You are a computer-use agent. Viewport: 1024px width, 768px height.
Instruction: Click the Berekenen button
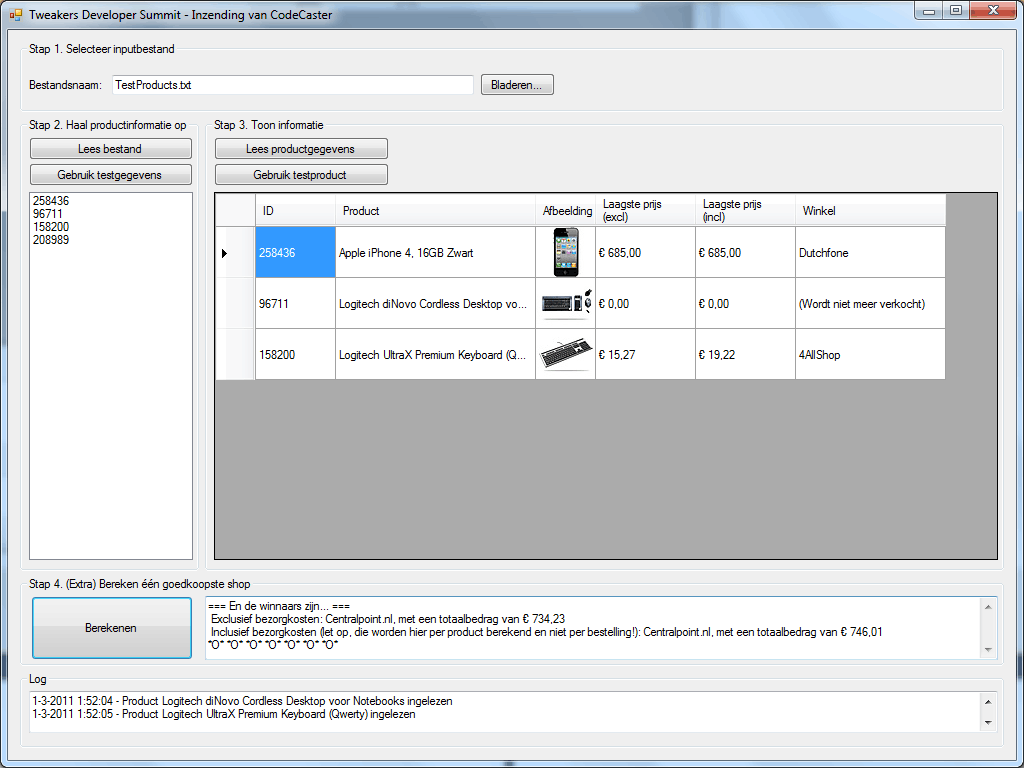click(x=112, y=628)
